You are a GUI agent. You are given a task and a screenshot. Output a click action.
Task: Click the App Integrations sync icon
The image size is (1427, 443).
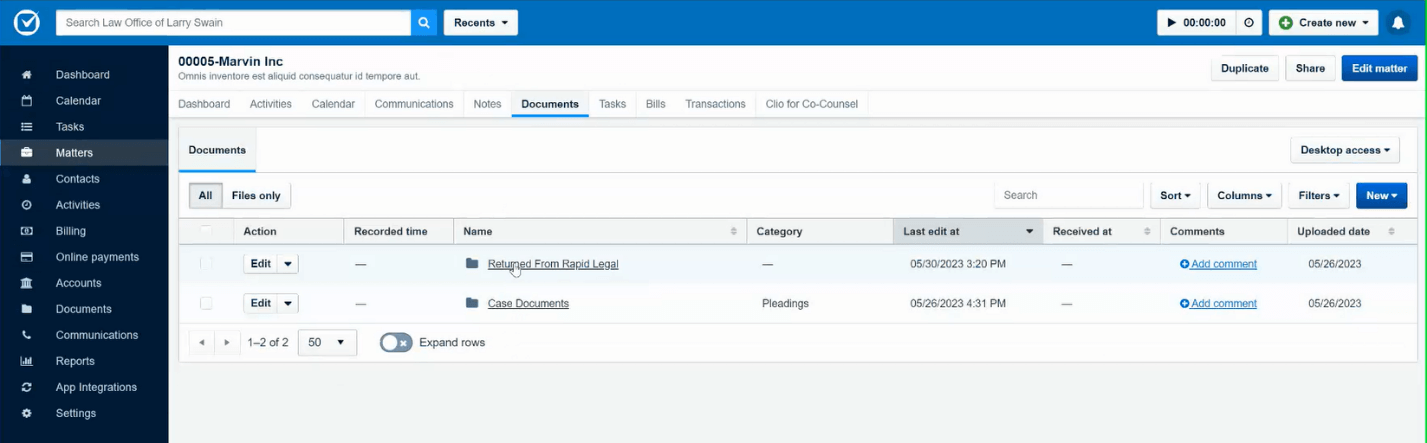pos(27,387)
